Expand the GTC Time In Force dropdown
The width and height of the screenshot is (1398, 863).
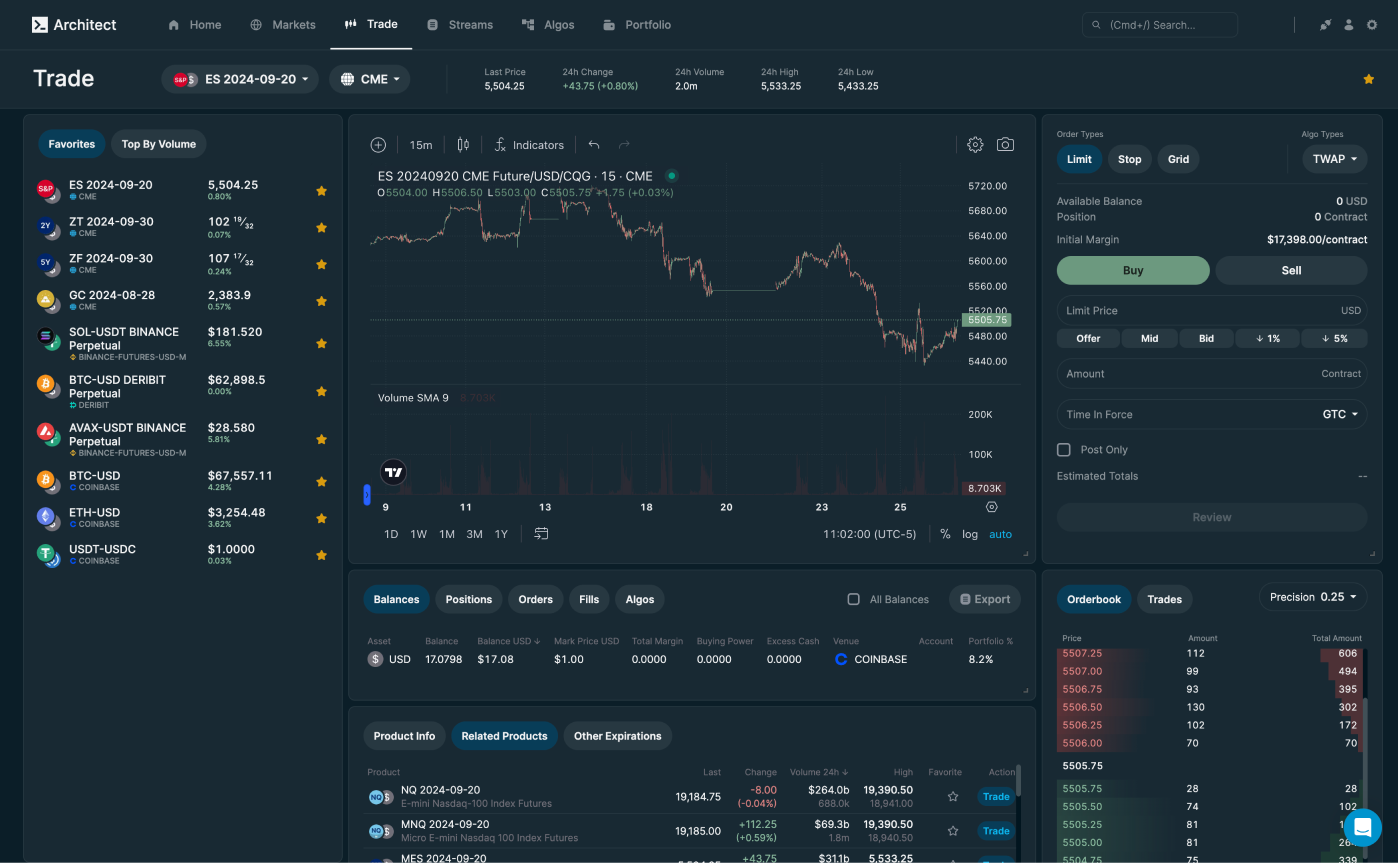tap(1343, 414)
